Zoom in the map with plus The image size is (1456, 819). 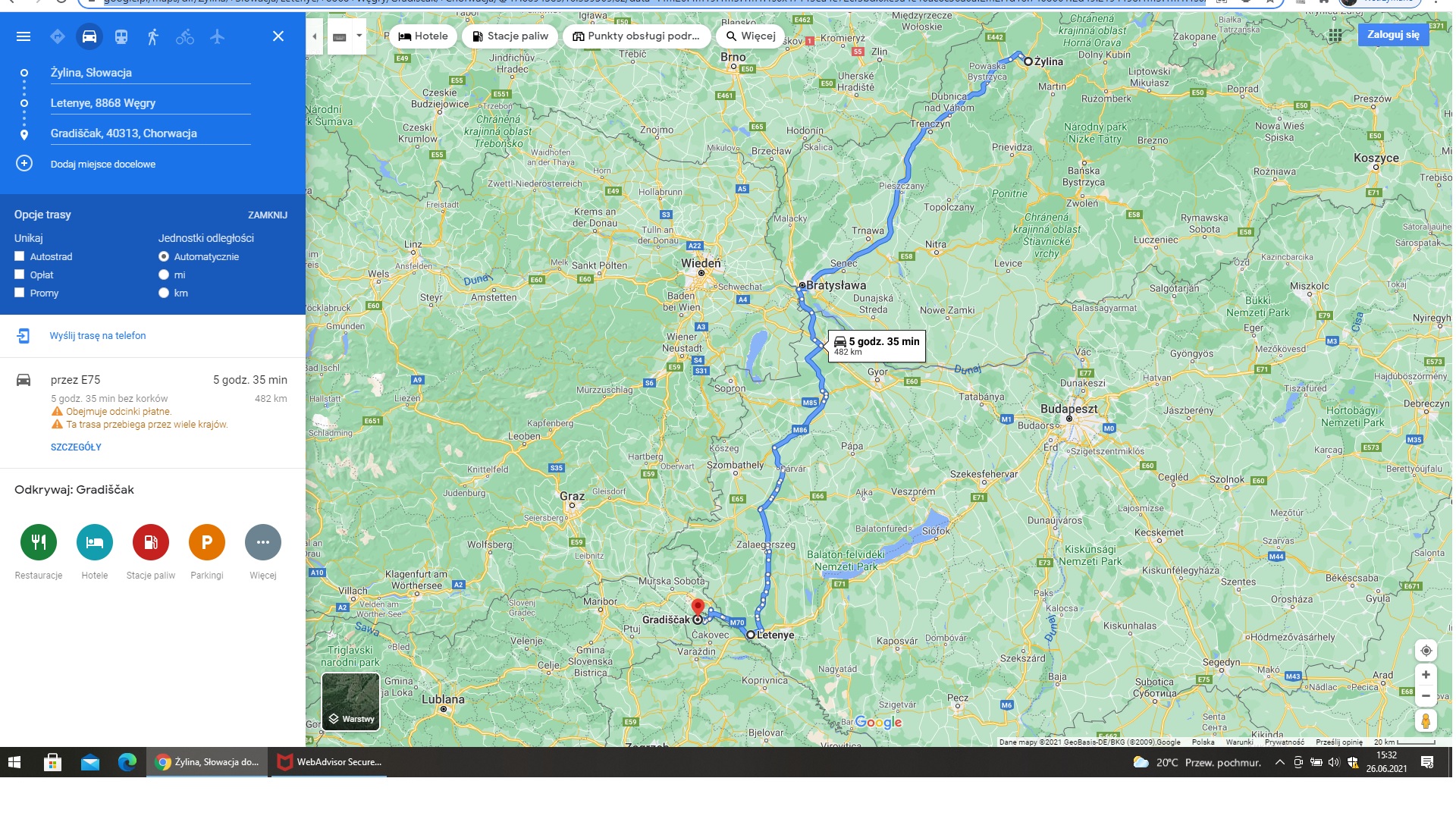pos(1426,674)
